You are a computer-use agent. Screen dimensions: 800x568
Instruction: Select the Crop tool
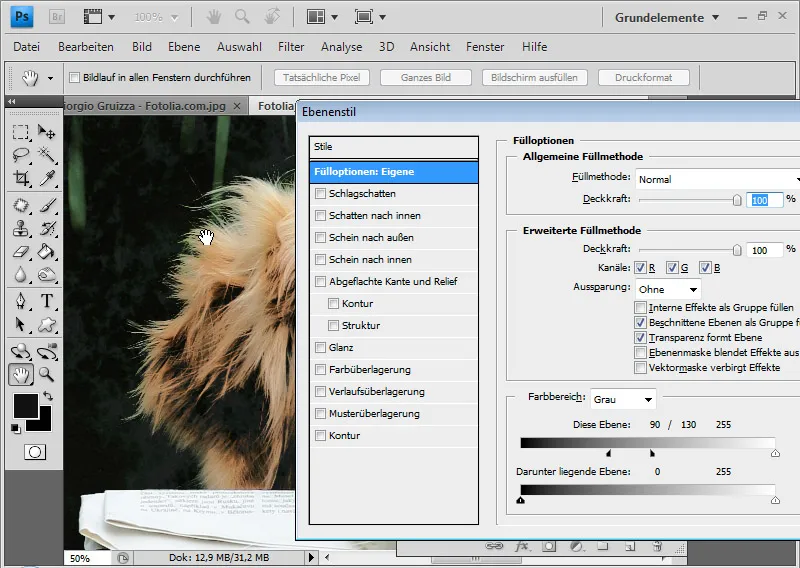point(20,178)
